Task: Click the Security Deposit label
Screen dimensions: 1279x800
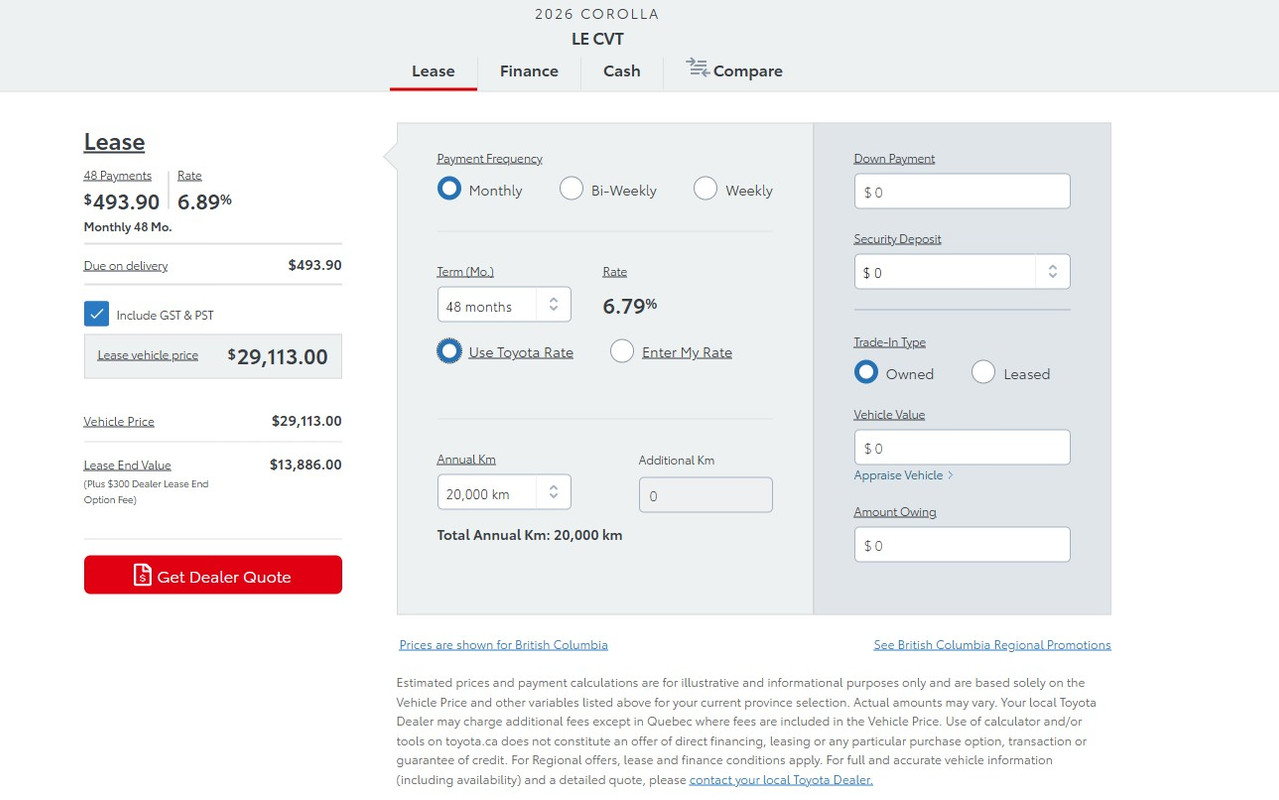Action: point(897,238)
